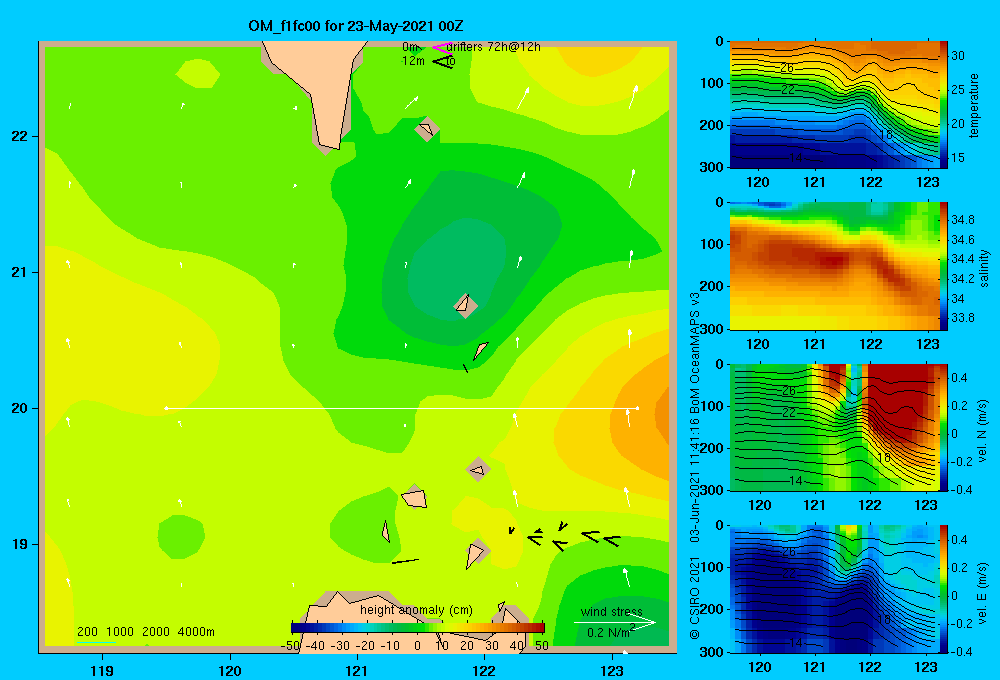Click the rotated 'salinity' colorbar label
The width and height of the screenshot is (1000, 680).
coord(984,269)
